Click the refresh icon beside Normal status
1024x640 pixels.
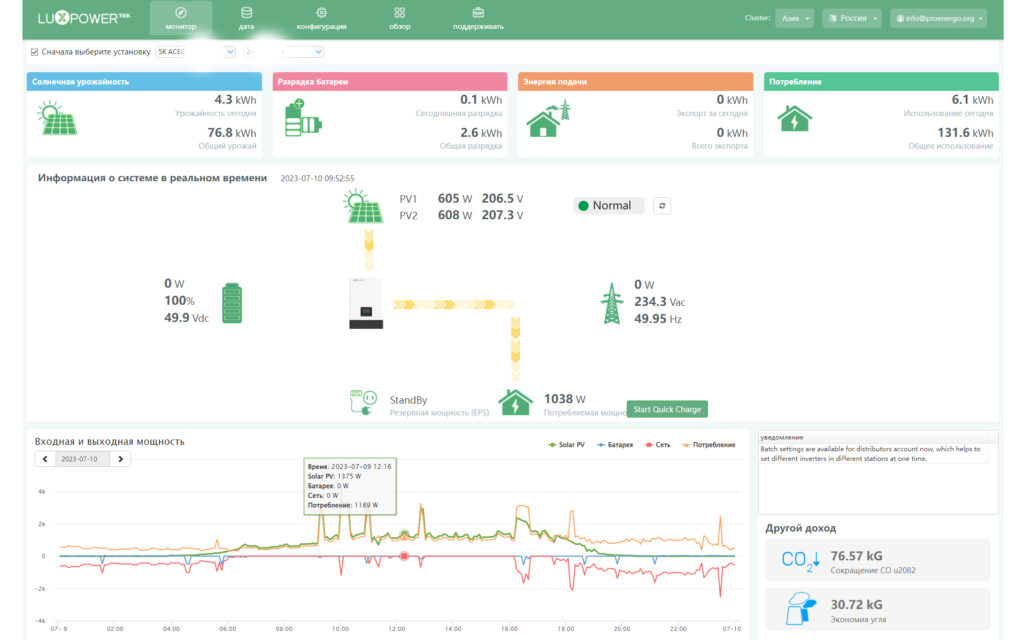point(662,206)
